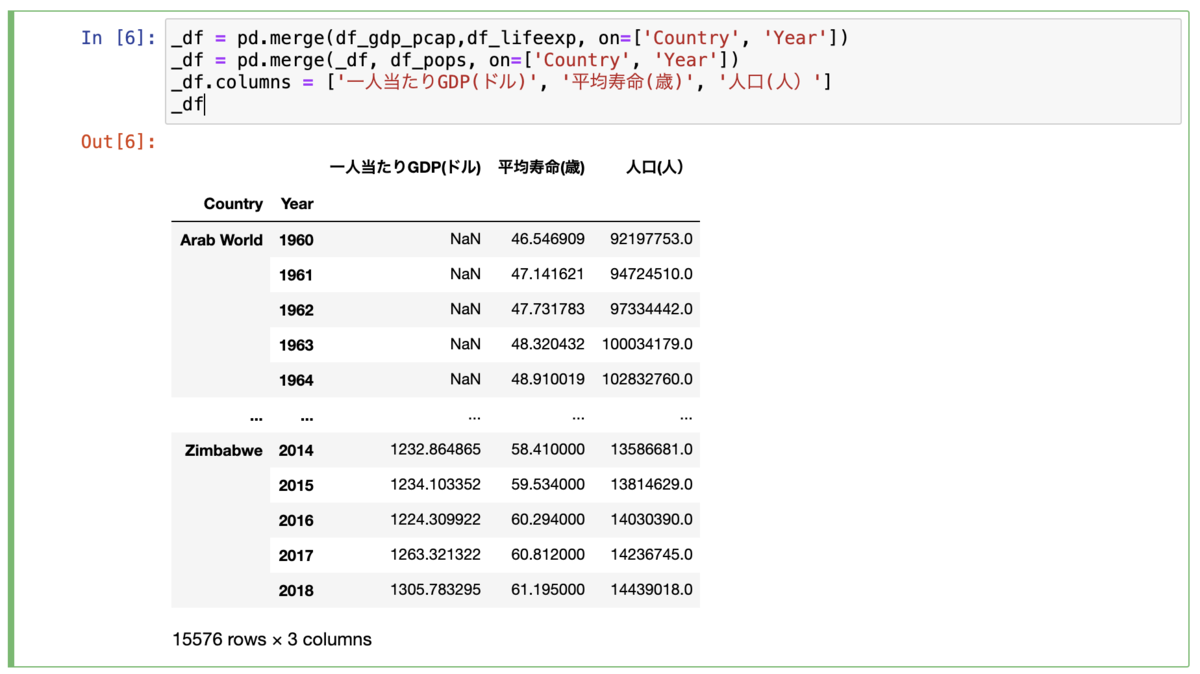Select life expectancy value 59.534000
Screen dimensions: 1200x674
coord(548,484)
